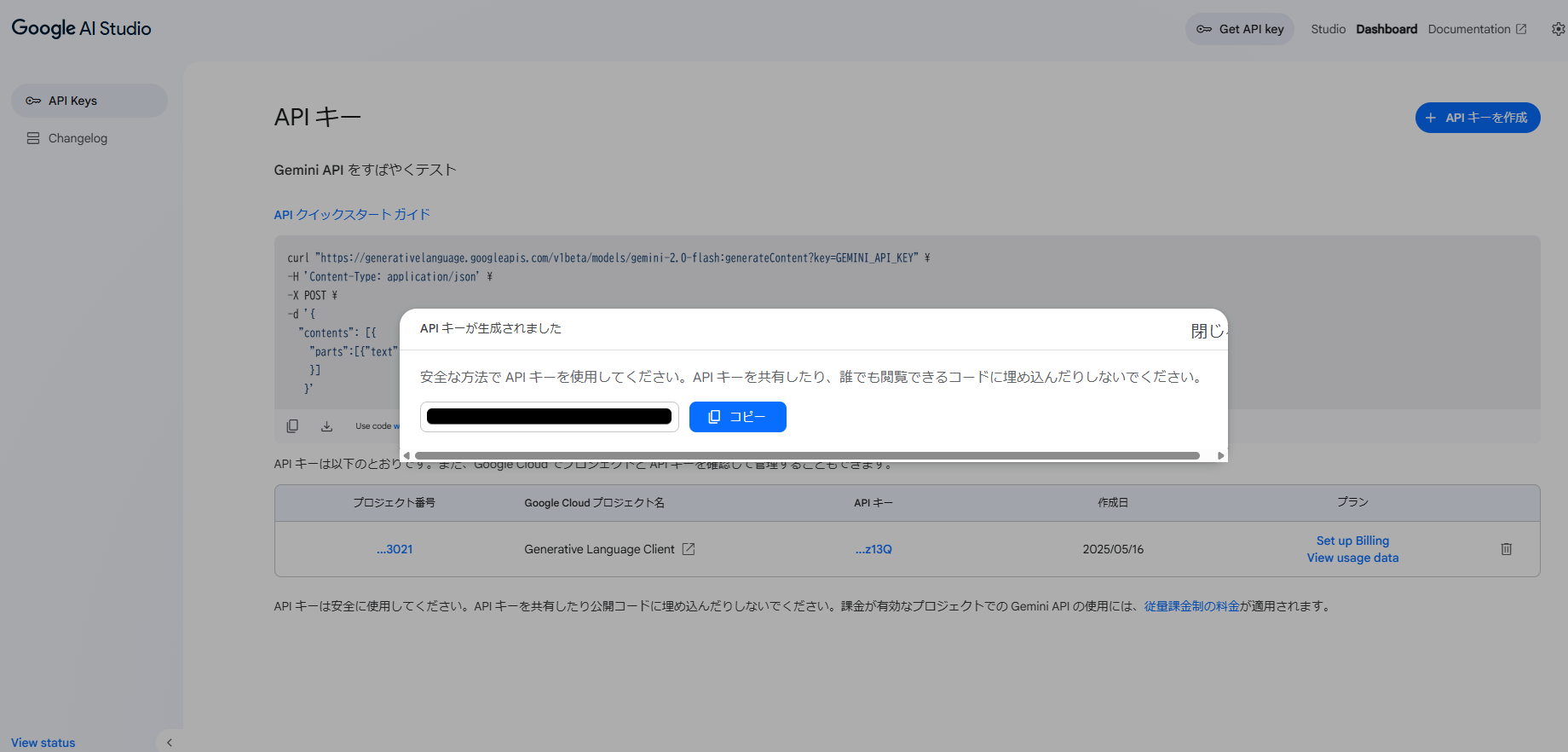
Task: Click the Gemini API をすばやくテスト heading
Action: click(366, 170)
